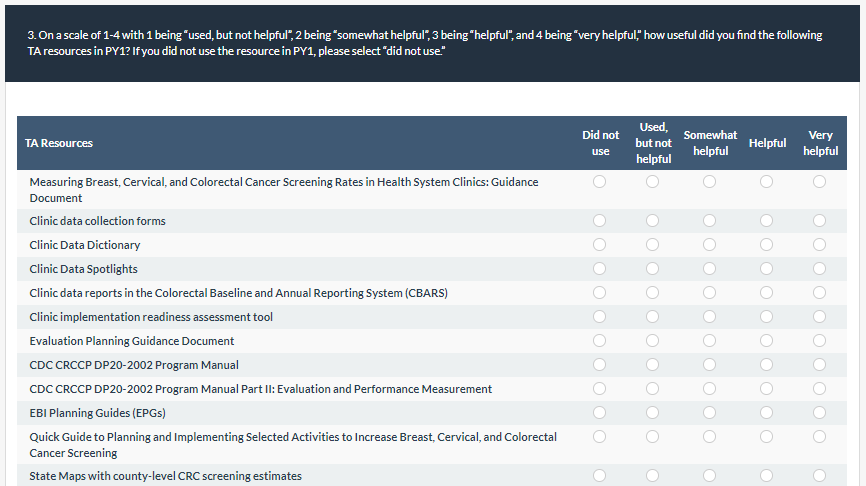Choose 'Helpful' for Clinic Data Spotlights

pos(767,268)
